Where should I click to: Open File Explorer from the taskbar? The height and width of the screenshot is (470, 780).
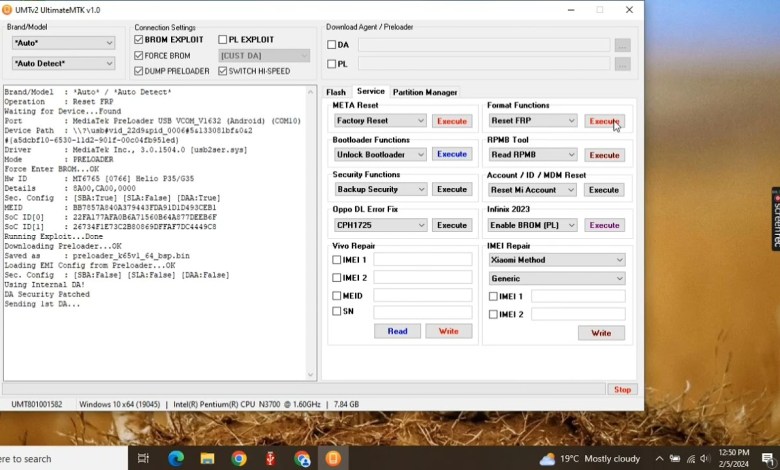click(x=207, y=459)
